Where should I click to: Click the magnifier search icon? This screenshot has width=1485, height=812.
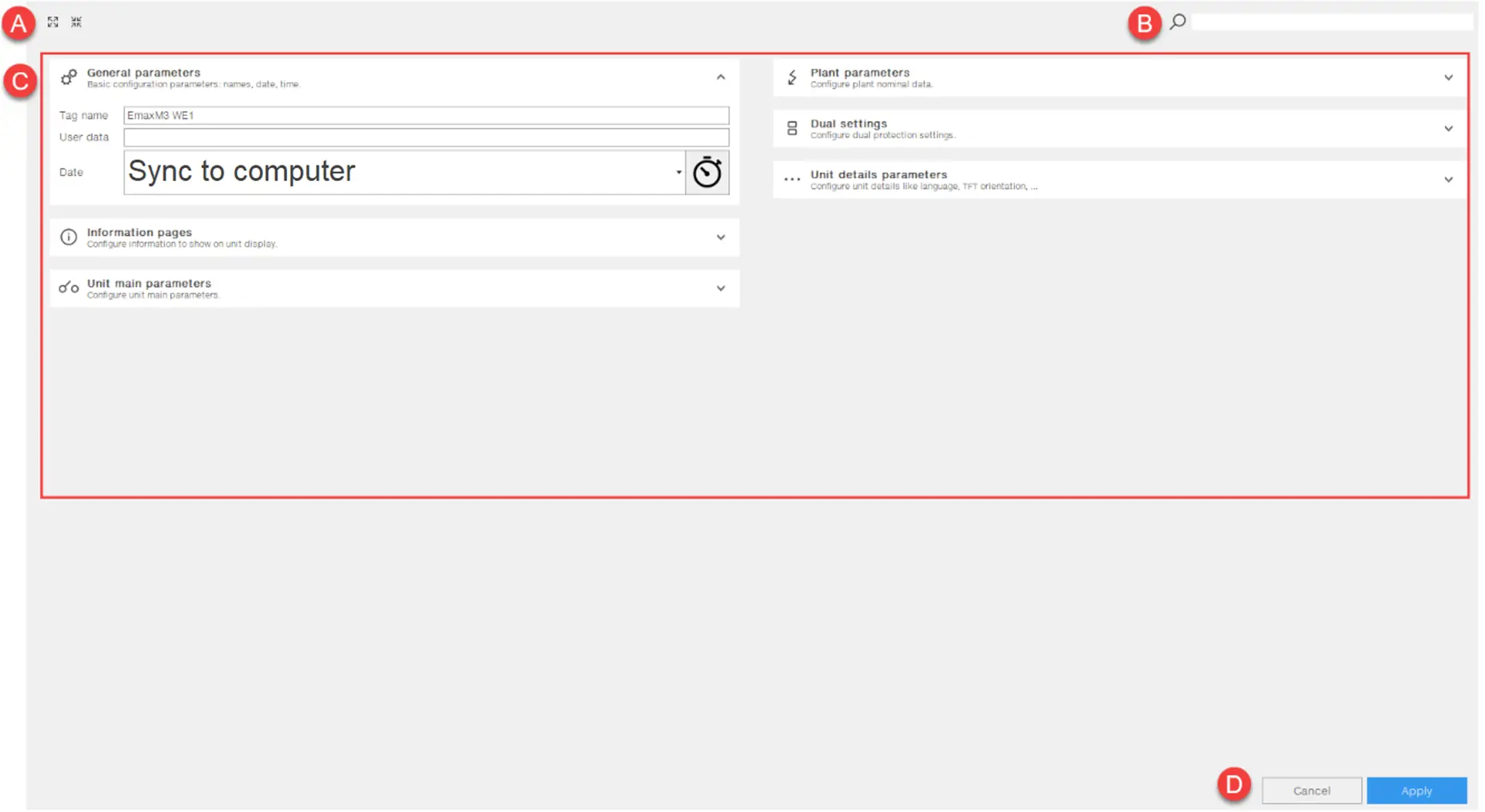click(1178, 22)
